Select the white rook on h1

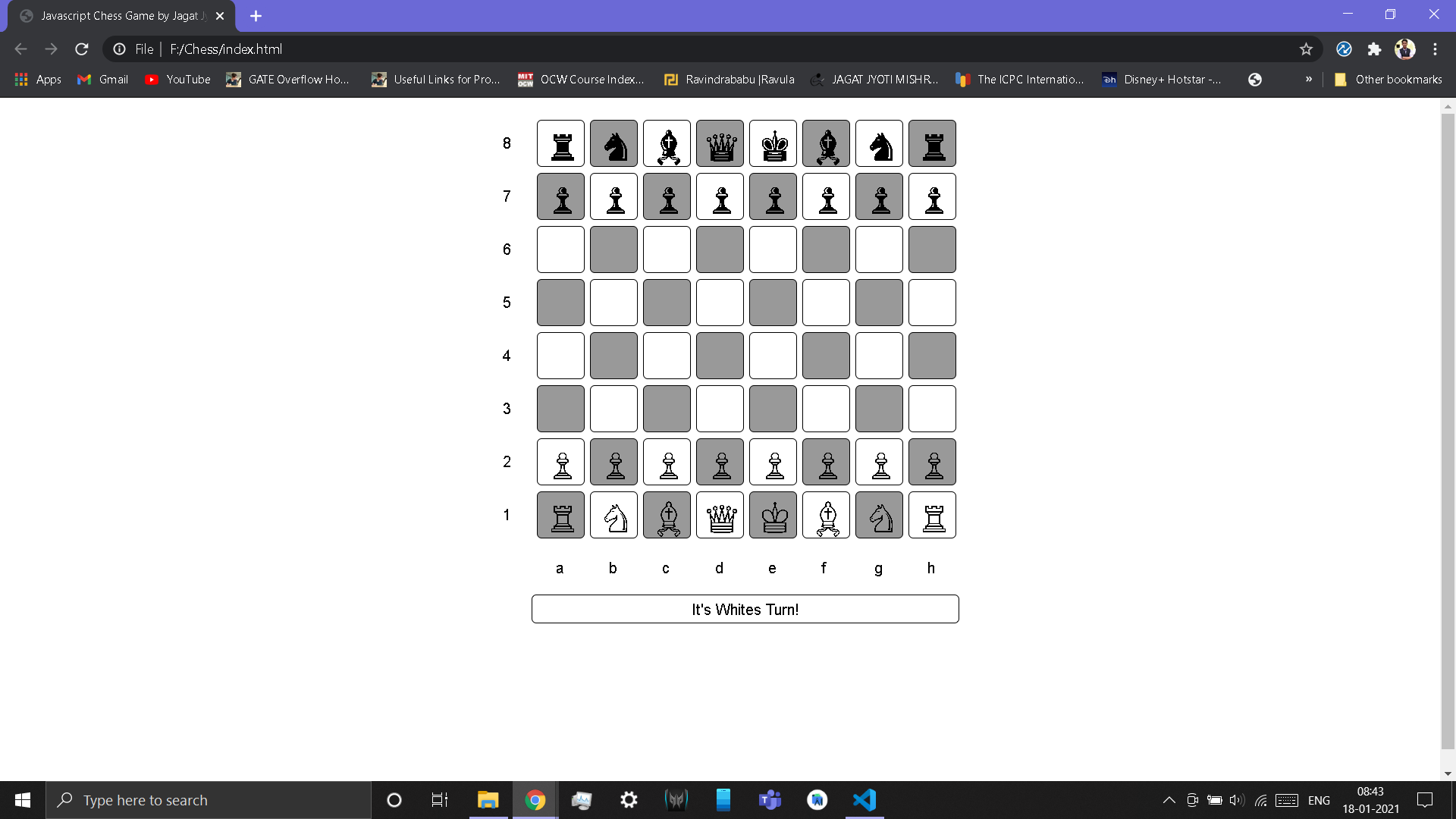tap(932, 516)
